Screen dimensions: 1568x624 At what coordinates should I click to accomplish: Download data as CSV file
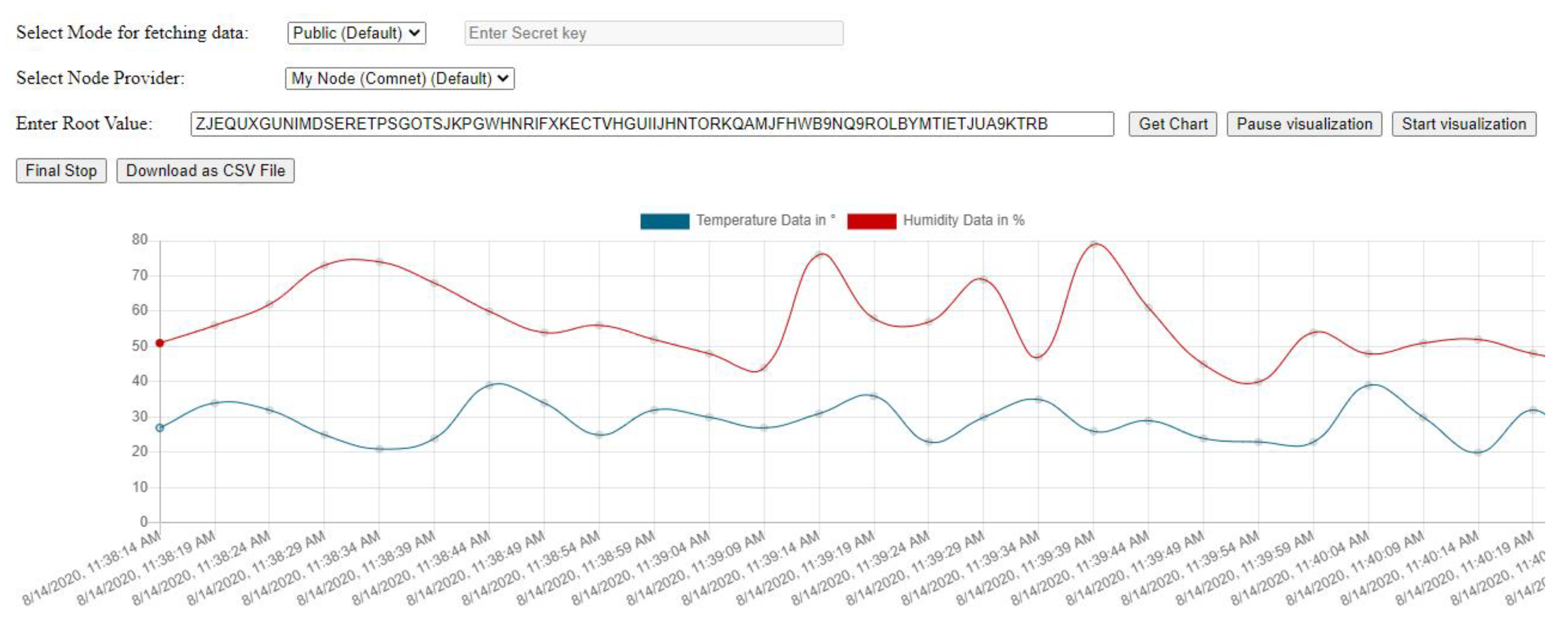205,170
